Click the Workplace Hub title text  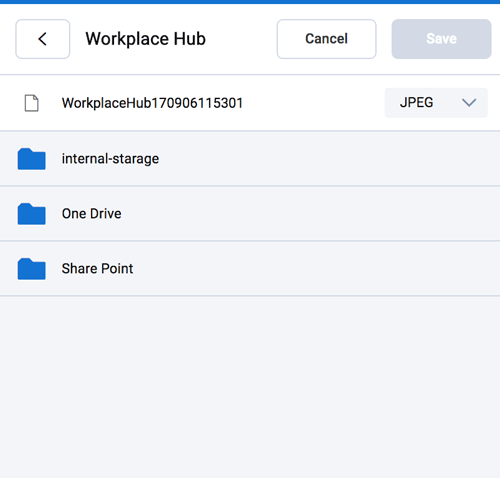(146, 39)
